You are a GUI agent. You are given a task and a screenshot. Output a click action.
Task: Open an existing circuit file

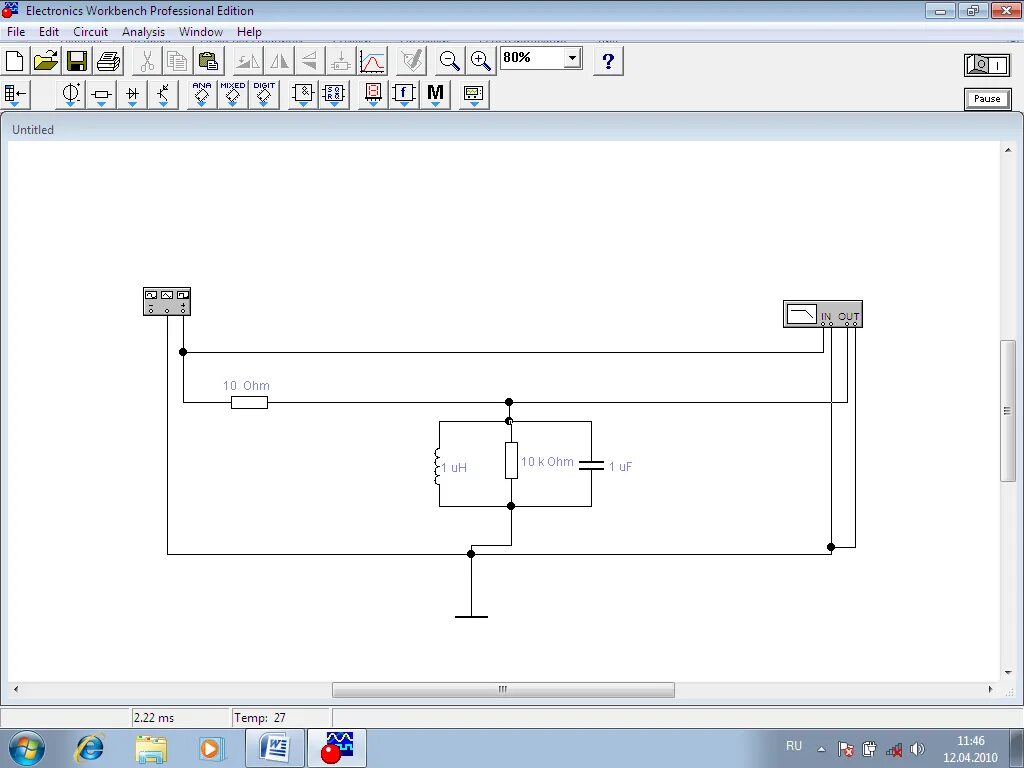point(46,61)
